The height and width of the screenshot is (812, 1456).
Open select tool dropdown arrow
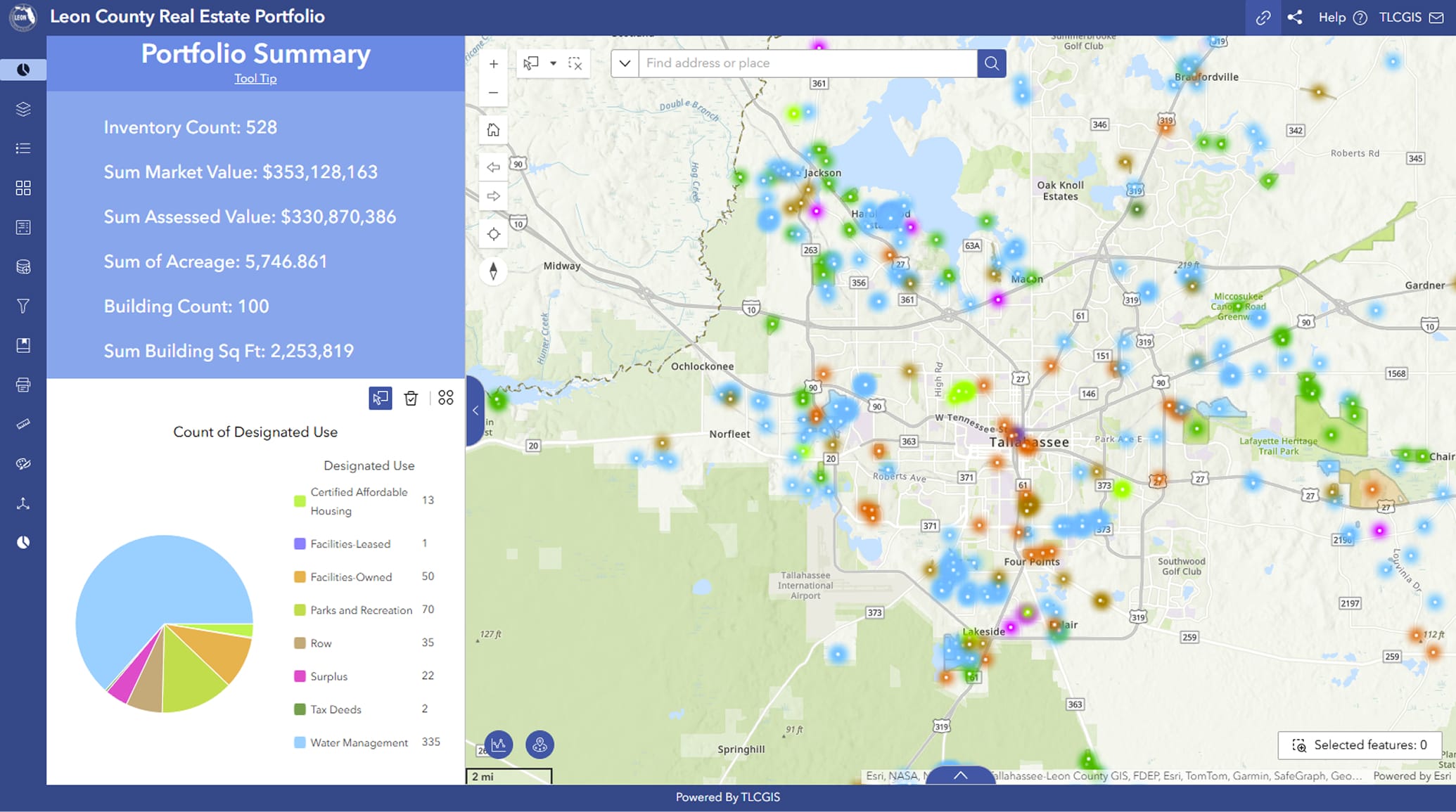pyautogui.click(x=553, y=63)
